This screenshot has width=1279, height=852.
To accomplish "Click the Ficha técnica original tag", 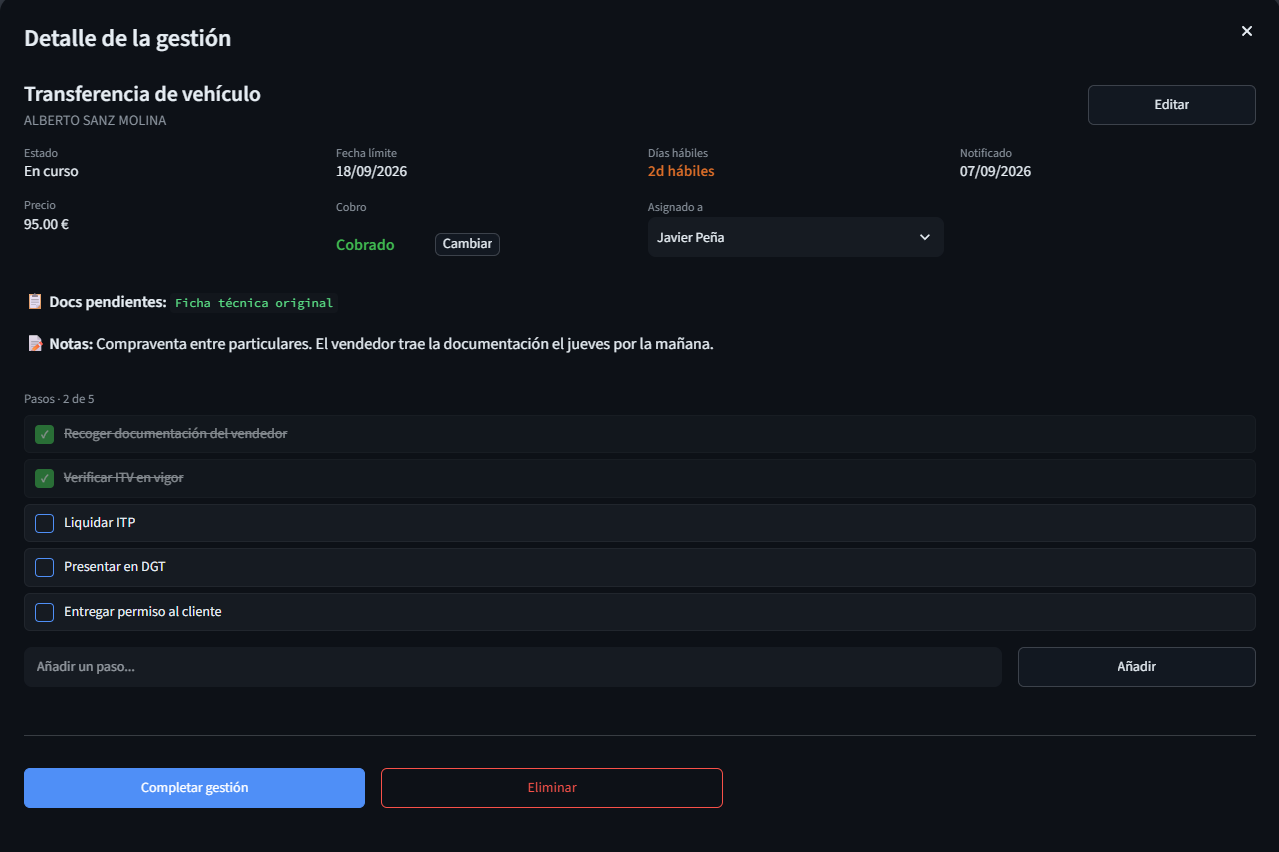I will tap(254, 303).
